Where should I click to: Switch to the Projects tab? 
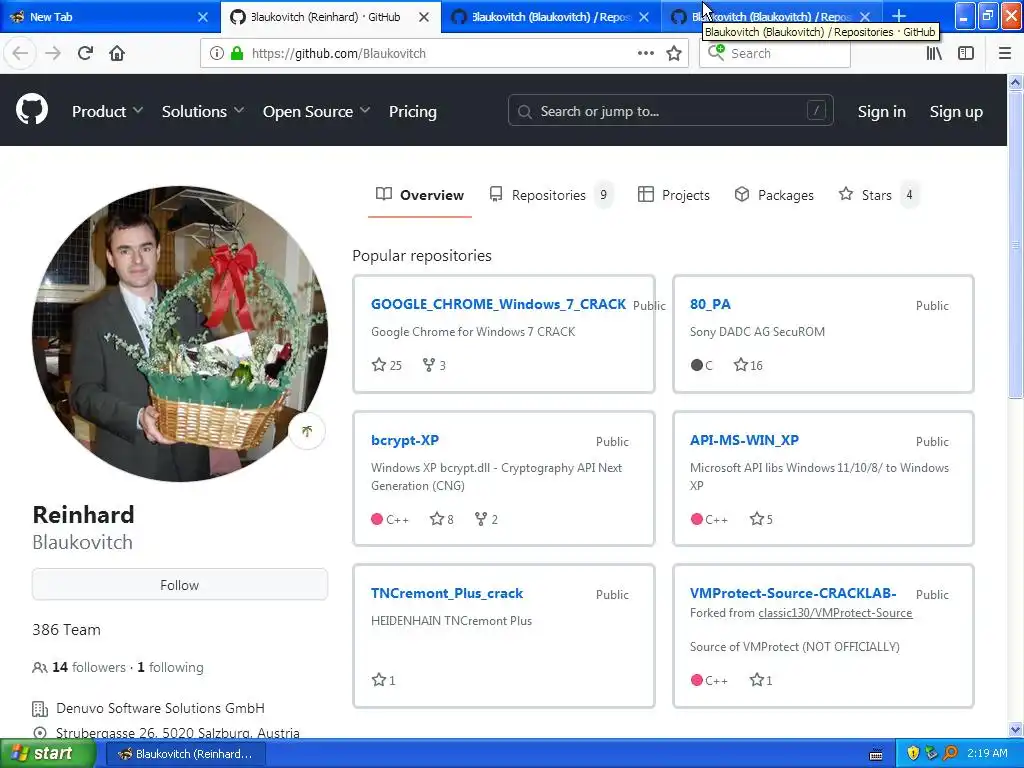[x=673, y=195]
